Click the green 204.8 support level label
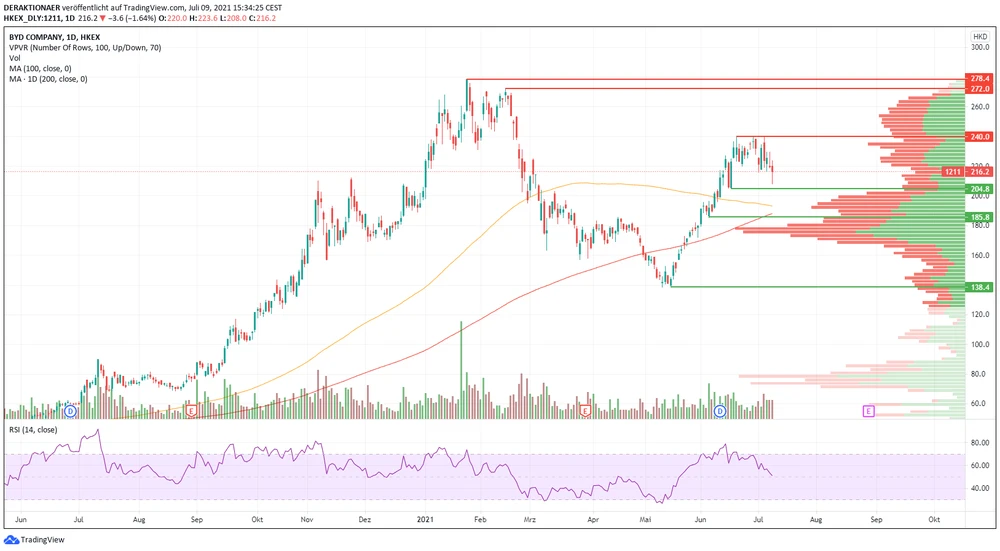Screen dimensions: 1000x551 [979, 188]
